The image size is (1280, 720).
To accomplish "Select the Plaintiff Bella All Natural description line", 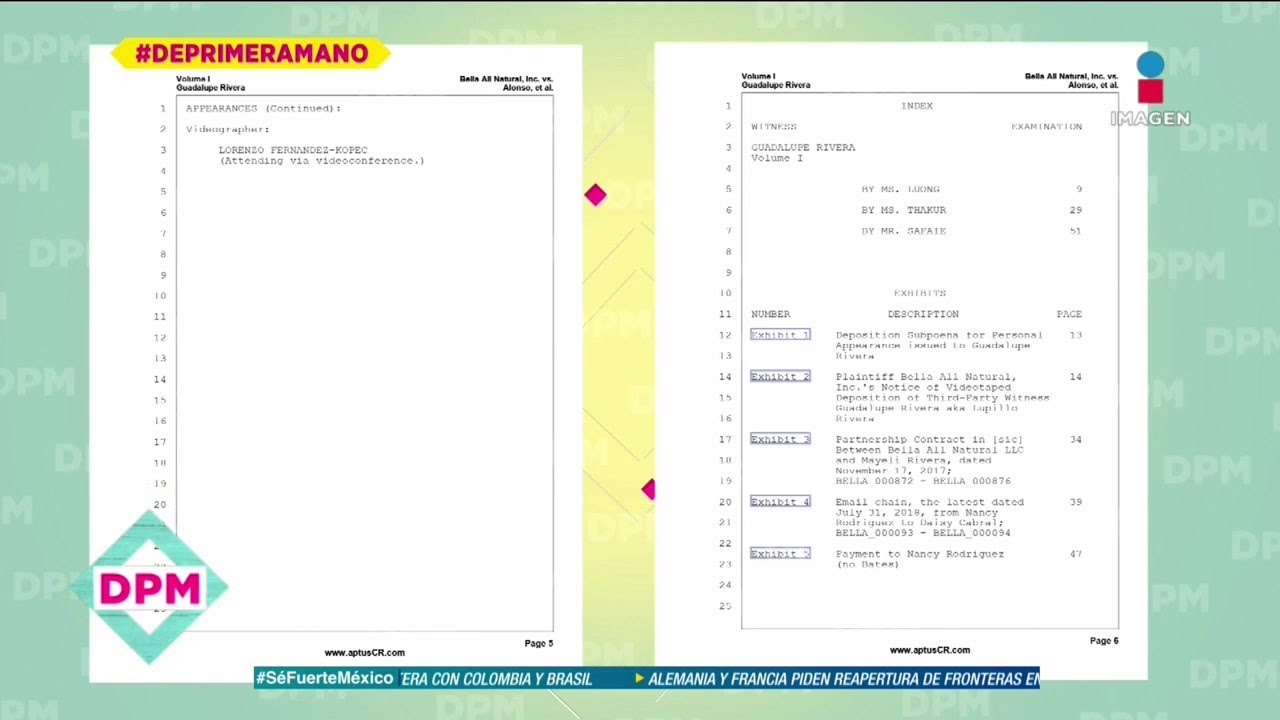I will coord(926,377).
